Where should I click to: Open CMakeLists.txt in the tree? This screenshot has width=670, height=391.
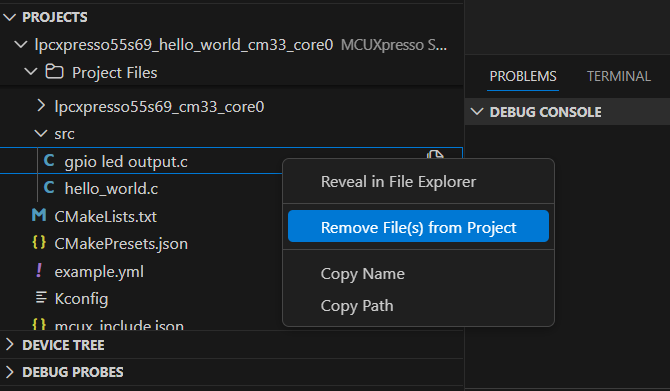[x=106, y=217]
